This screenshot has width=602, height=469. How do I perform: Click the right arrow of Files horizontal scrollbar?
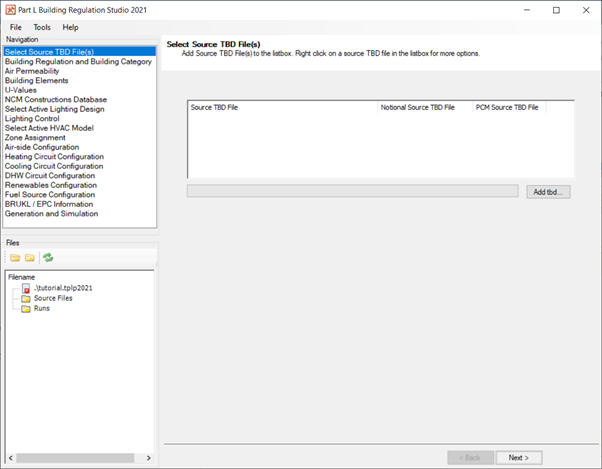point(149,458)
